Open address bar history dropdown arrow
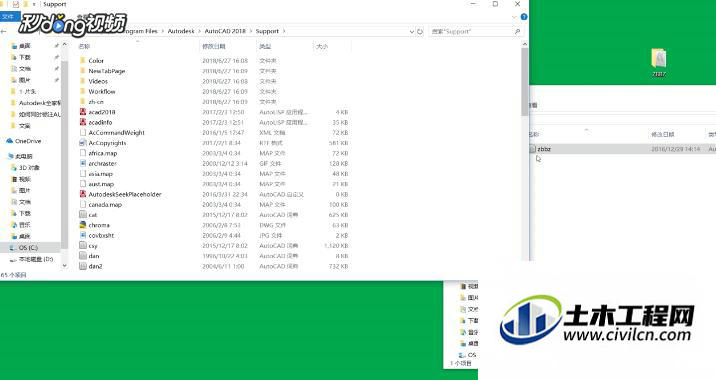This screenshot has height=380, width=716. pos(412,32)
